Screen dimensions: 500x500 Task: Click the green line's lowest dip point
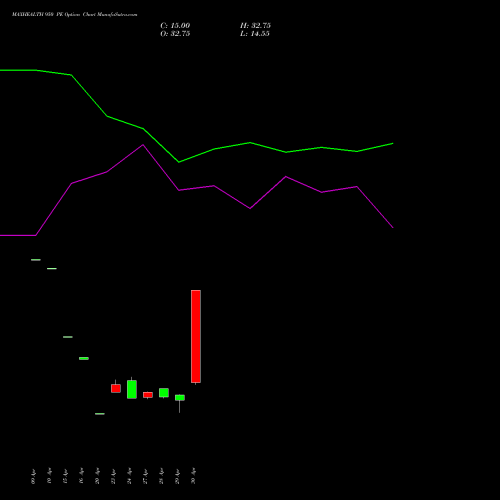tap(179, 162)
